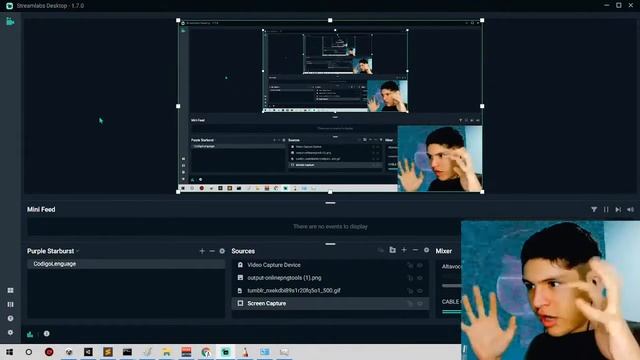Viewport: 640px width, 360px height.
Task: Click the CABLE audio level bar in Mixer
Action: (x=451, y=312)
